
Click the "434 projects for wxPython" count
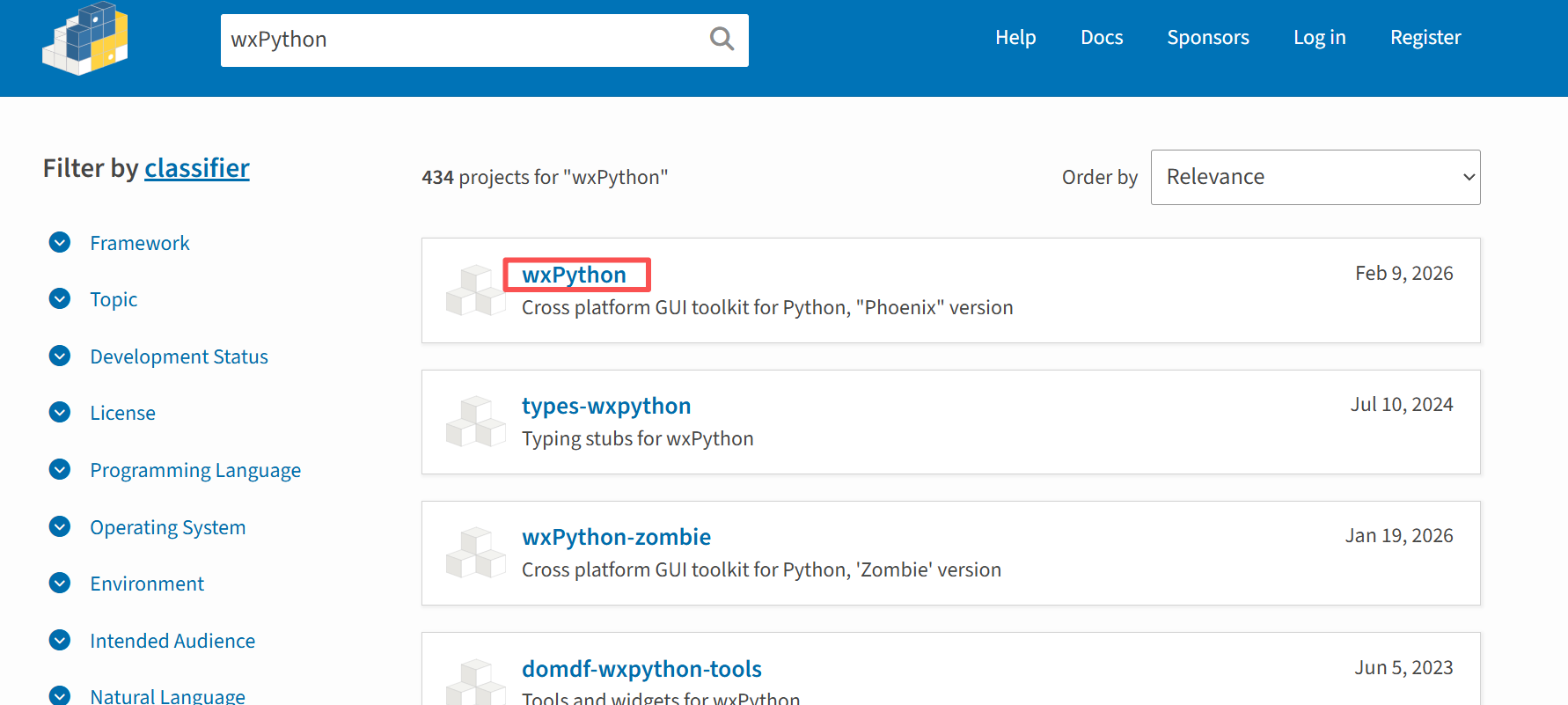pyautogui.click(x=545, y=177)
